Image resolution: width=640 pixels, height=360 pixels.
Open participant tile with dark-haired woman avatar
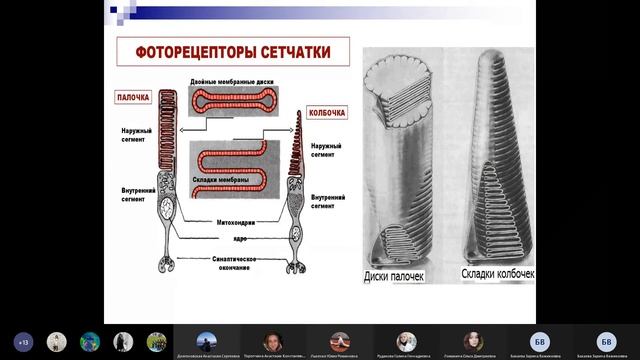(x=473, y=342)
